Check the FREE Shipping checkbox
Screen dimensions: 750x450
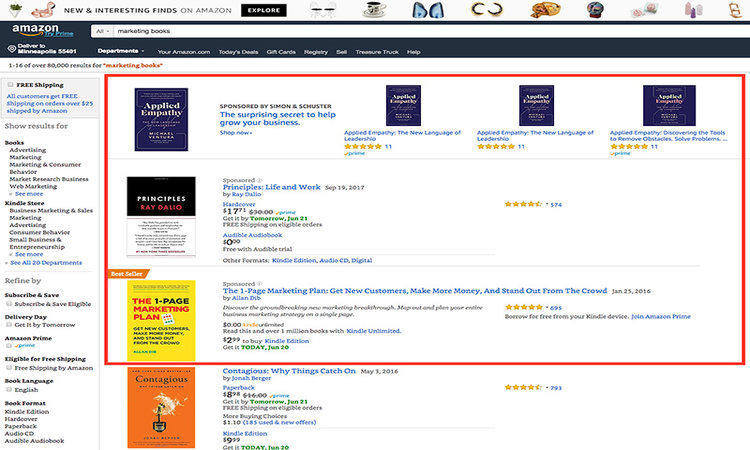10,85
